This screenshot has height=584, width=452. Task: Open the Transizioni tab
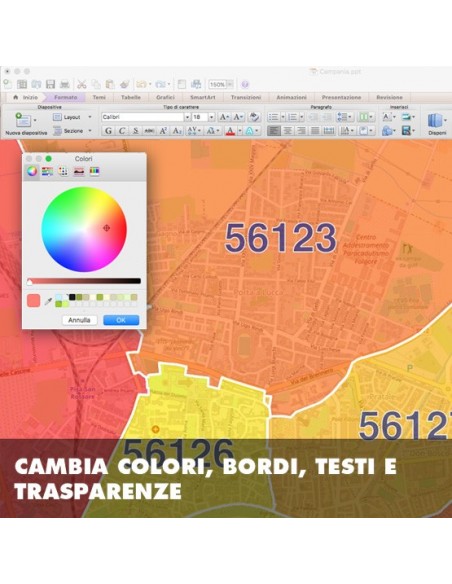(x=246, y=97)
